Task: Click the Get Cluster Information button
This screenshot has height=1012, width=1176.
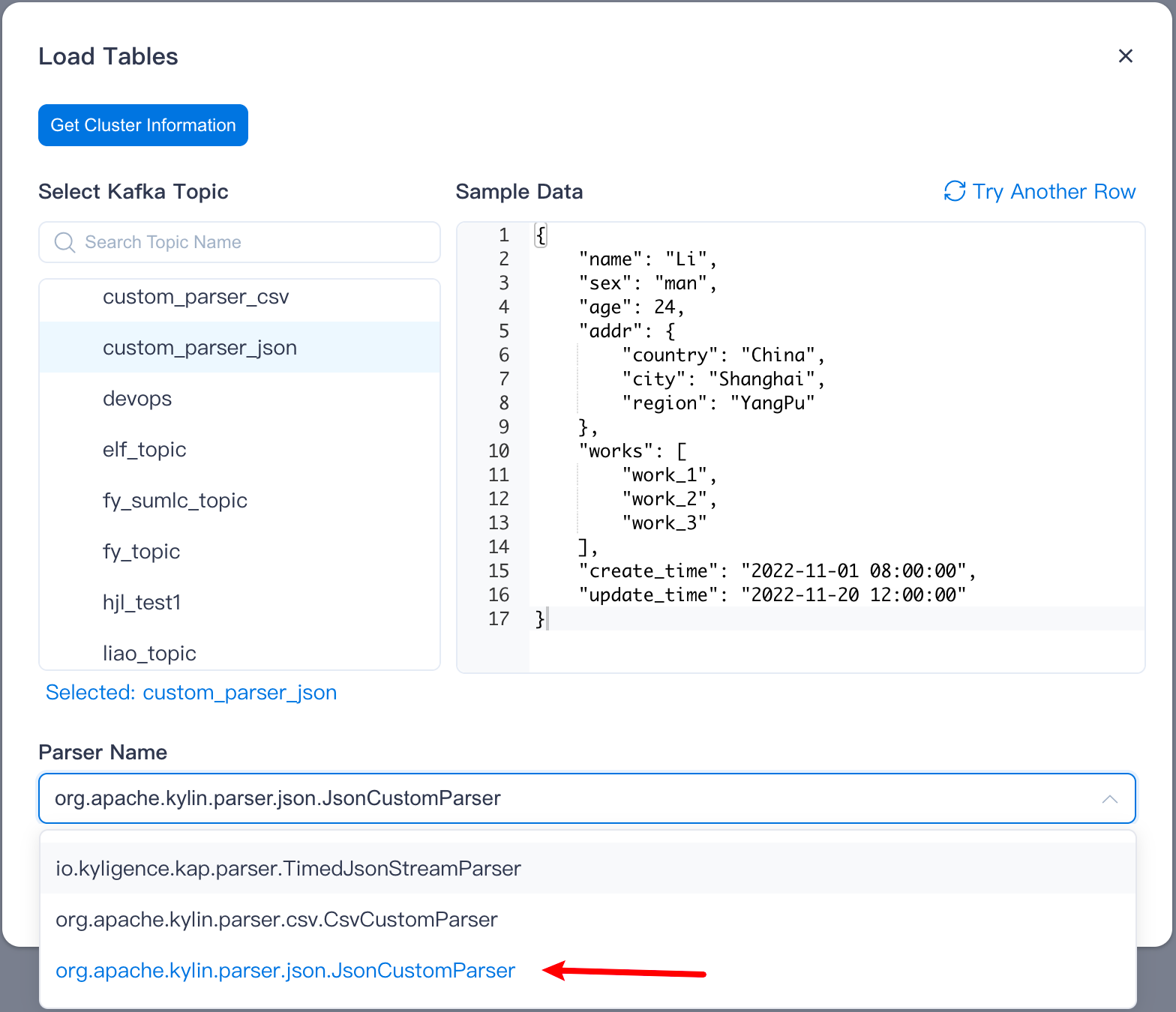Action: click(143, 125)
